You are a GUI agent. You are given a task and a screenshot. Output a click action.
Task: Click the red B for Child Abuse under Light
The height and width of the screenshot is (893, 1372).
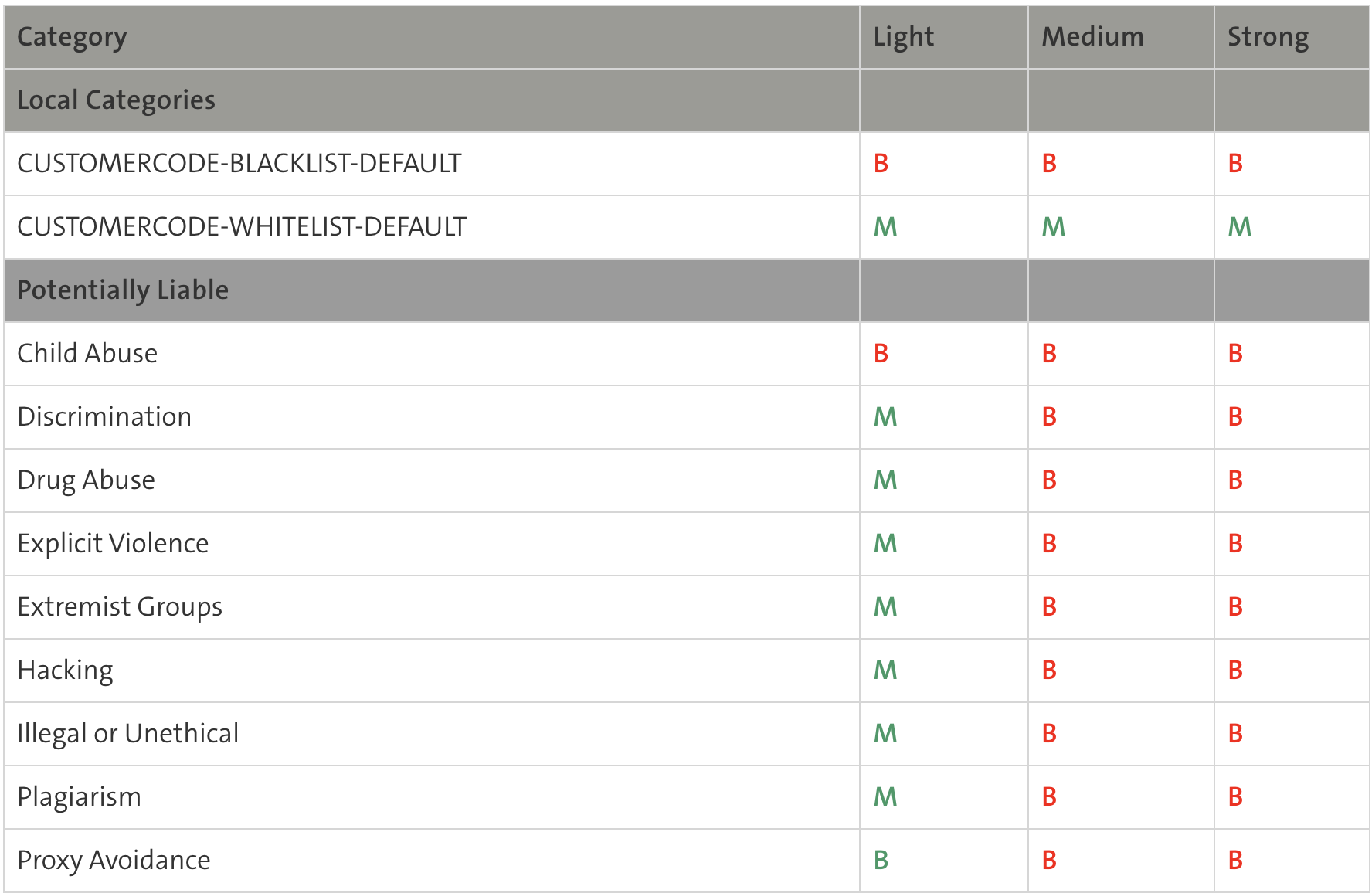click(x=881, y=354)
